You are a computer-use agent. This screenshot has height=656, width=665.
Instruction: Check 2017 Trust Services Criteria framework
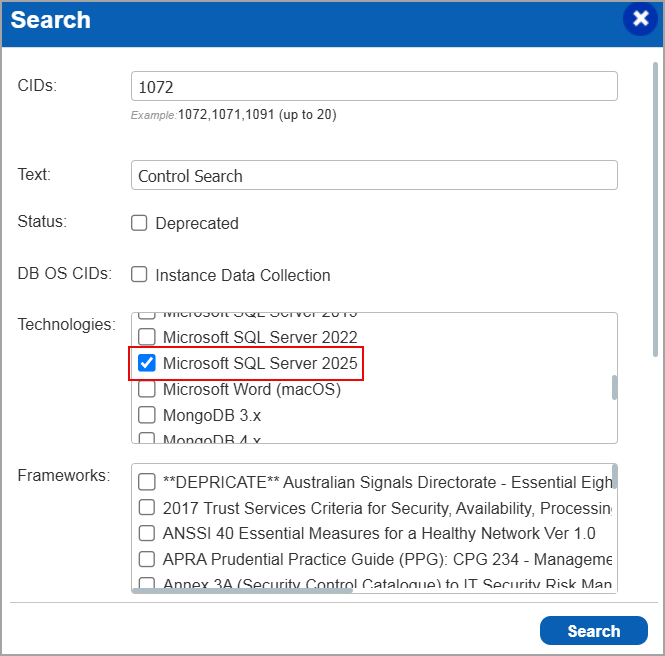[147, 507]
